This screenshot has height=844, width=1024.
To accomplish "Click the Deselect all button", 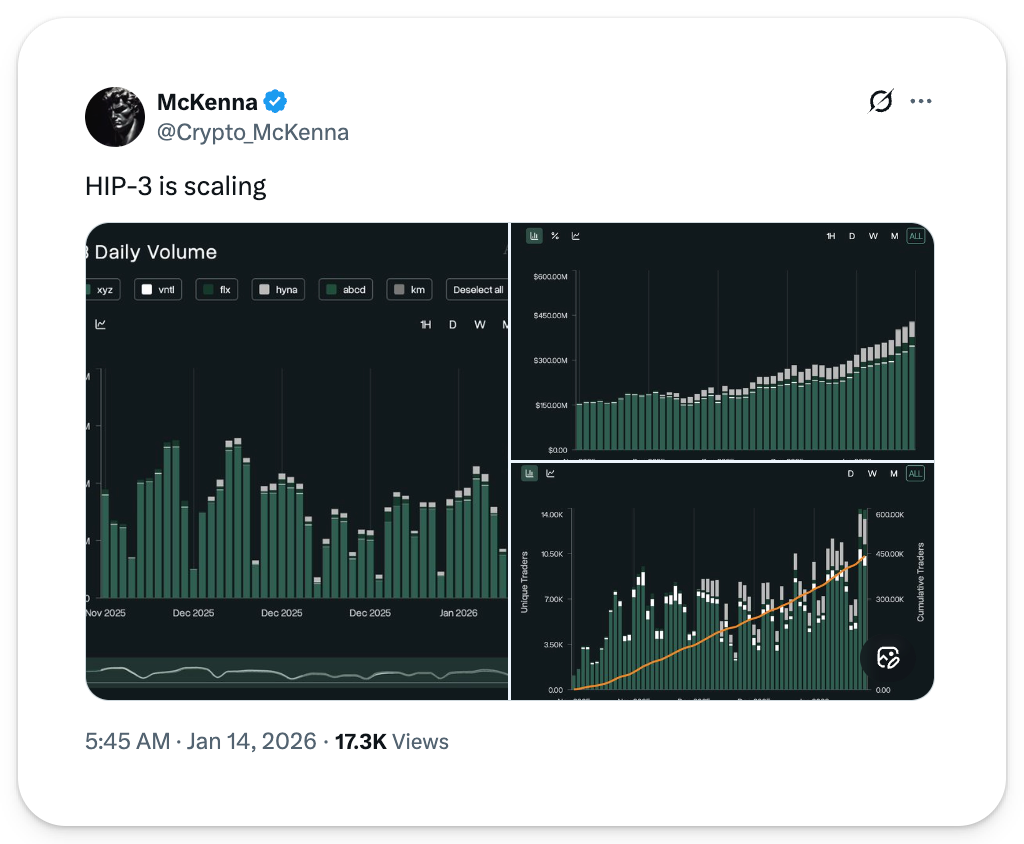I will (476, 290).
